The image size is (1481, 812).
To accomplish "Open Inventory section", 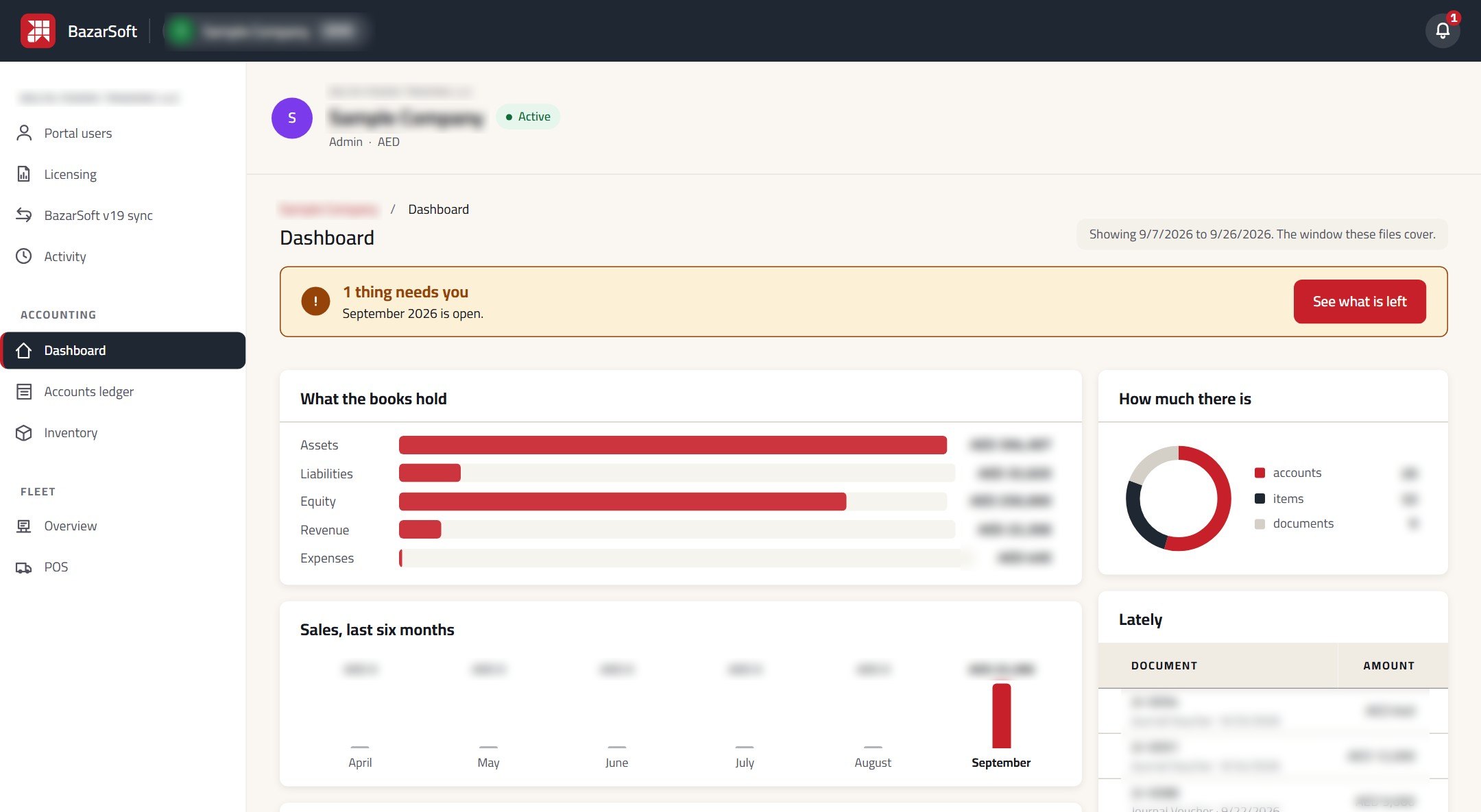I will point(123,433).
